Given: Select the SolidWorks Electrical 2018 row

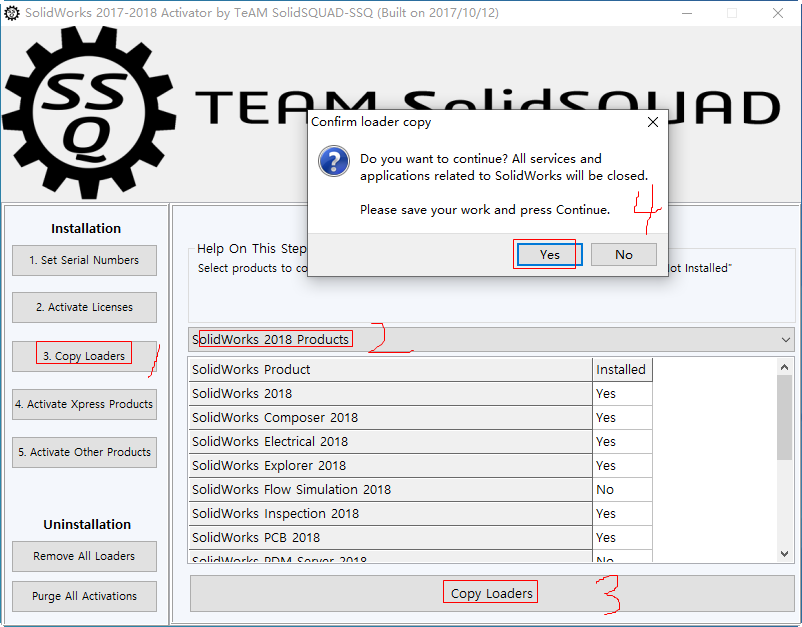Looking at the screenshot, I should [420, 442].
